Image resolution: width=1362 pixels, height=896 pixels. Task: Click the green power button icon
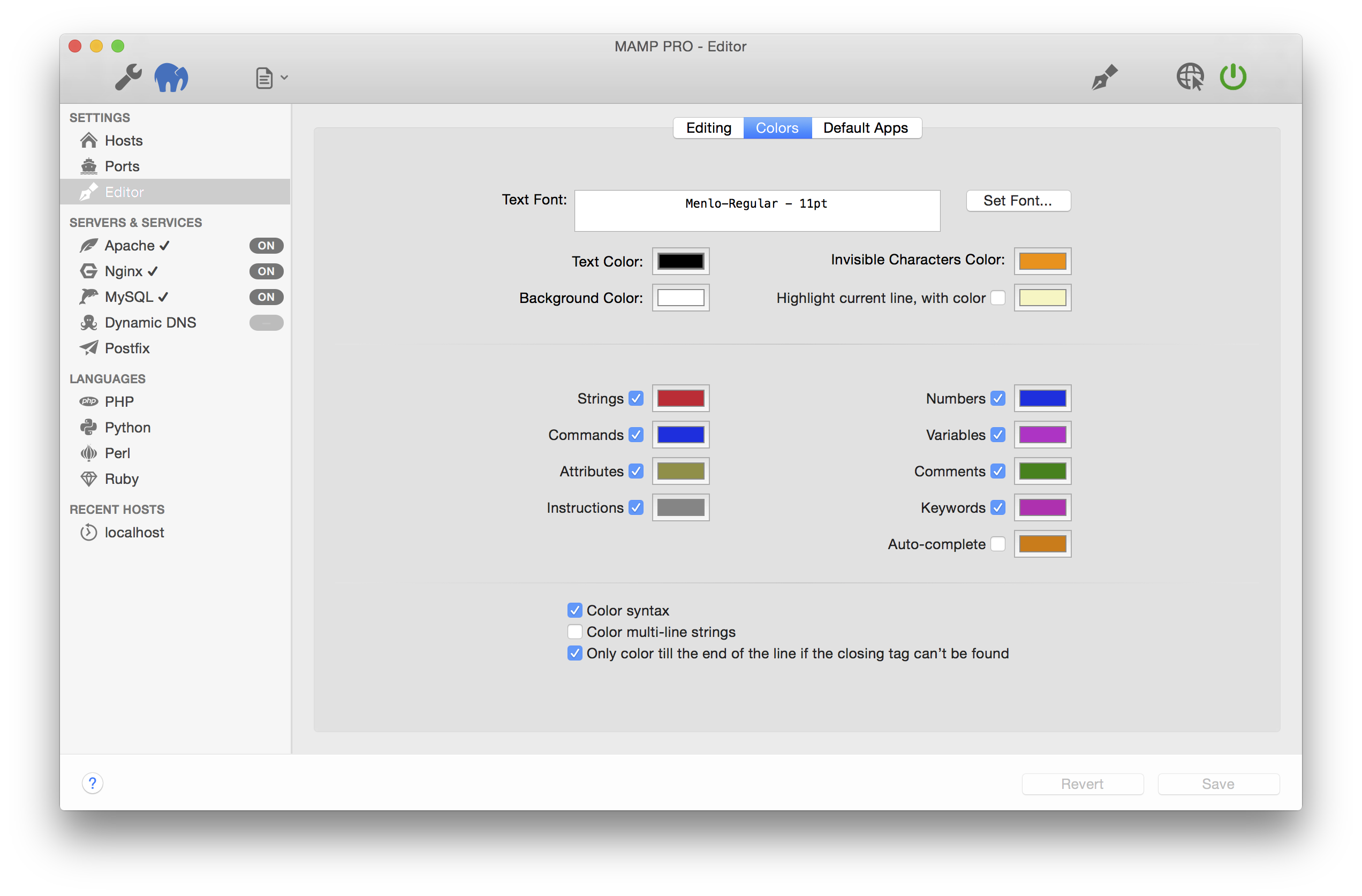tap(1232, 77)
